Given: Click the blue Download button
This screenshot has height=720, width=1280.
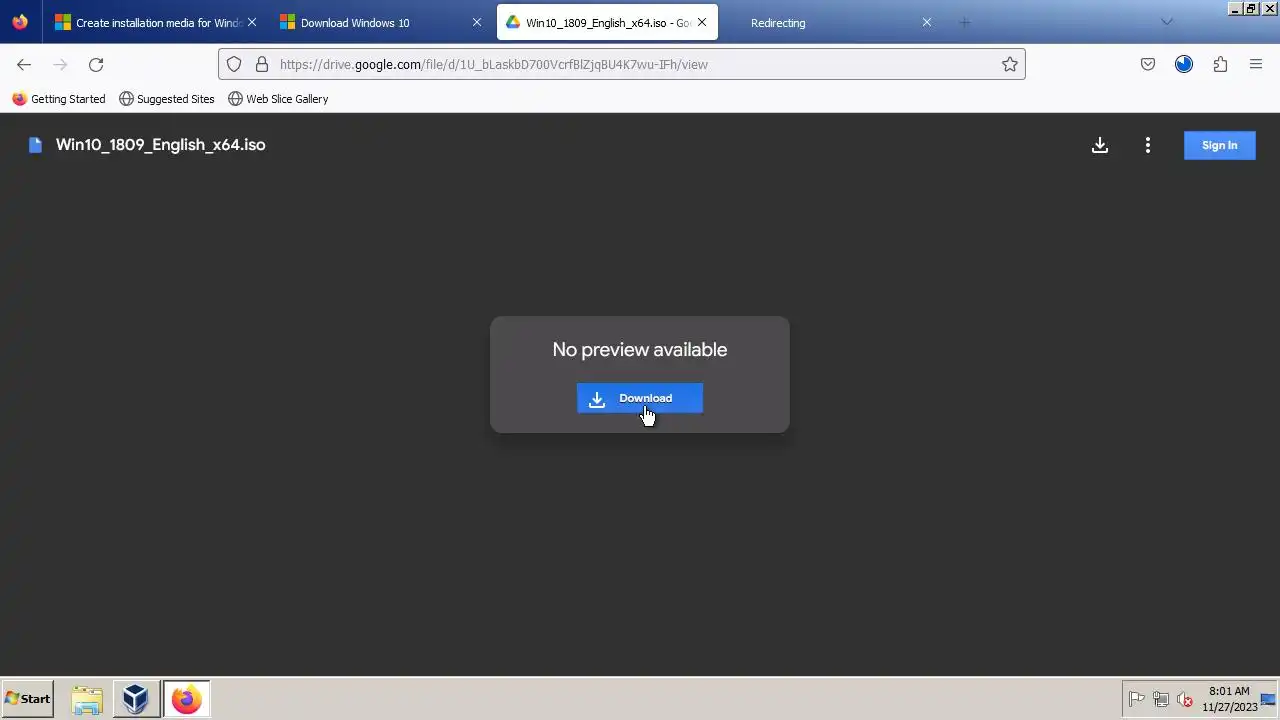Looking at the screenshot, I should point(640,398).
